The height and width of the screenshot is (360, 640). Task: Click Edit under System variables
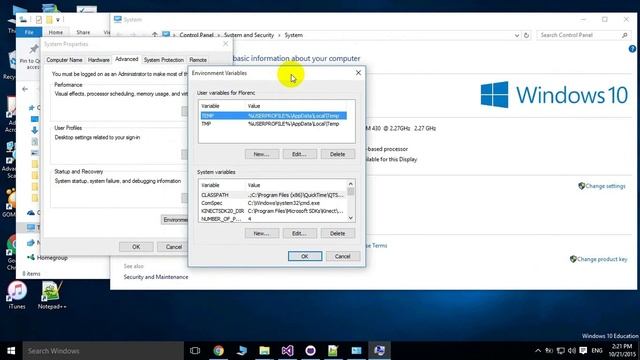coord(300,233)
